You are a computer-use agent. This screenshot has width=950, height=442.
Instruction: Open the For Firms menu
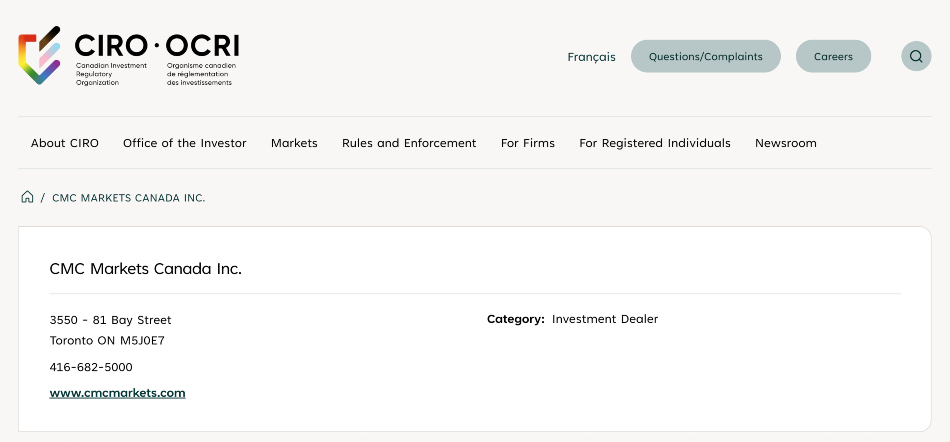click(528, 143)
